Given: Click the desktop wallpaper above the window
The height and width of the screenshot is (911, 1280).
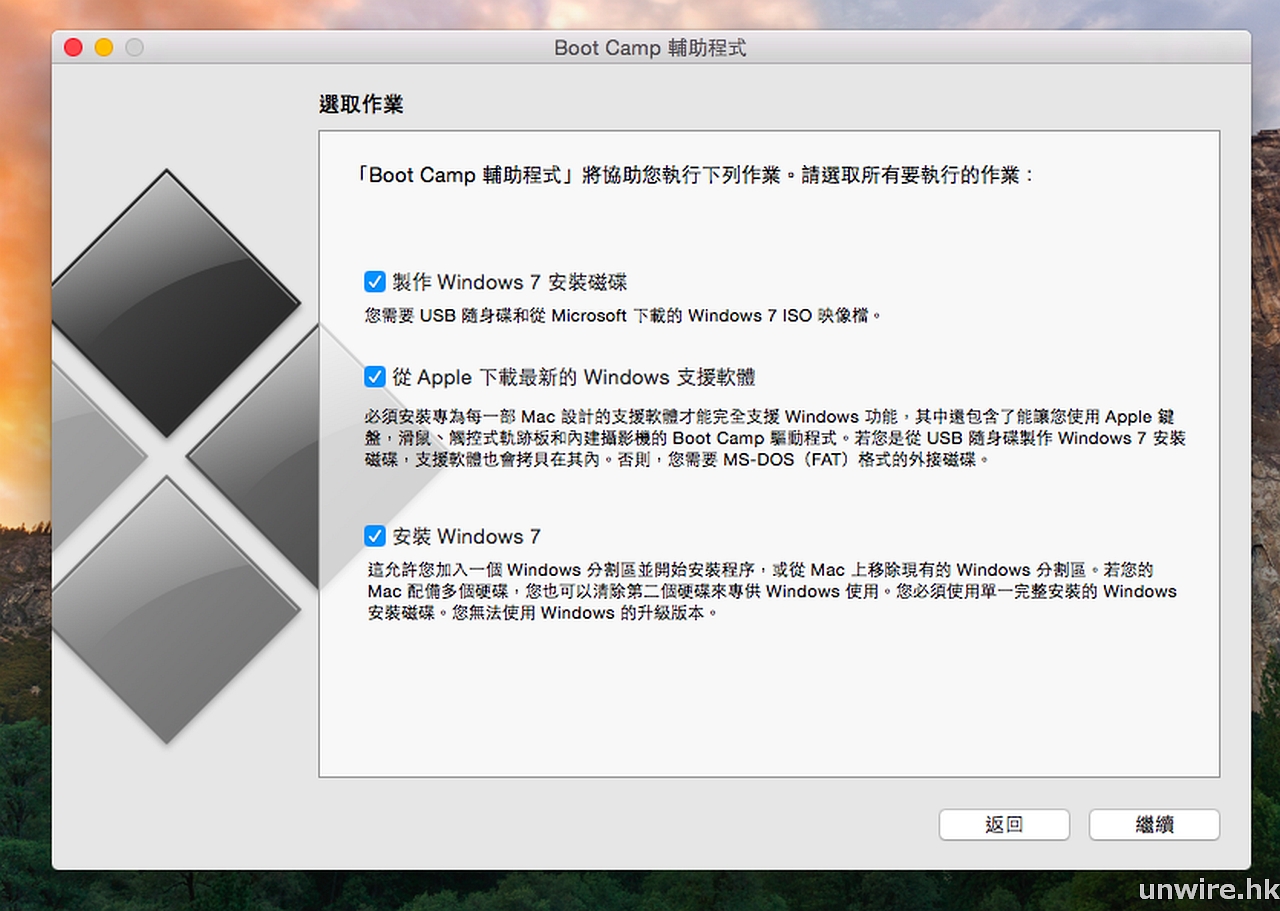Looking at the screenshot, I should (x=640, y=14).
